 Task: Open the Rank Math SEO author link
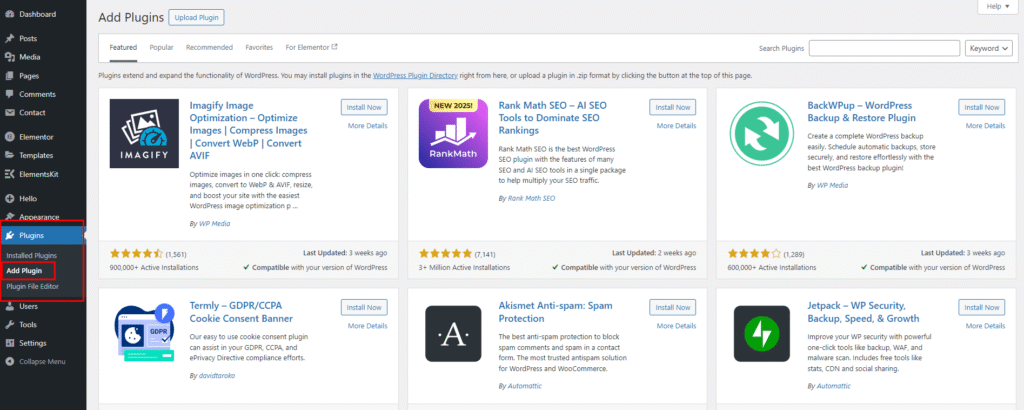click(x=532, y=198)
